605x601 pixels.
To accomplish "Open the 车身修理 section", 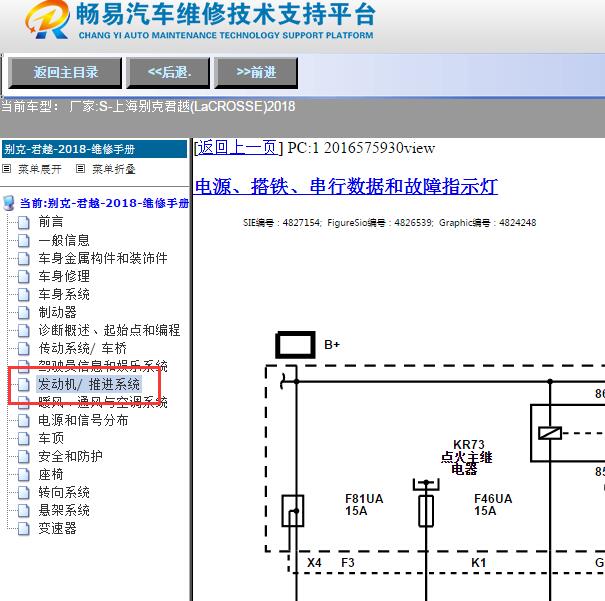I will (x=64, y=276).
